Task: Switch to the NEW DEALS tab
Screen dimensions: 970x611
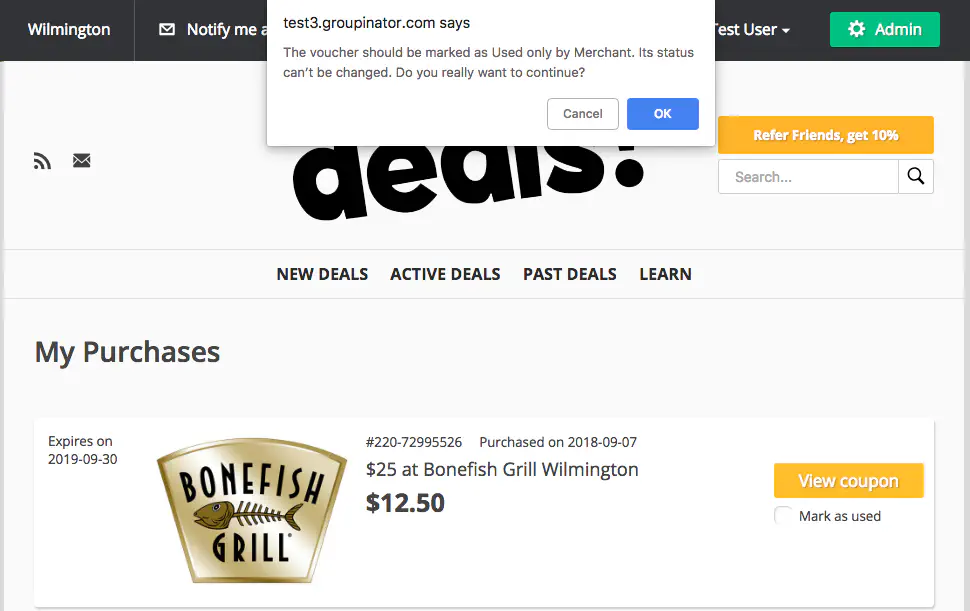Action: pos(322,273)
